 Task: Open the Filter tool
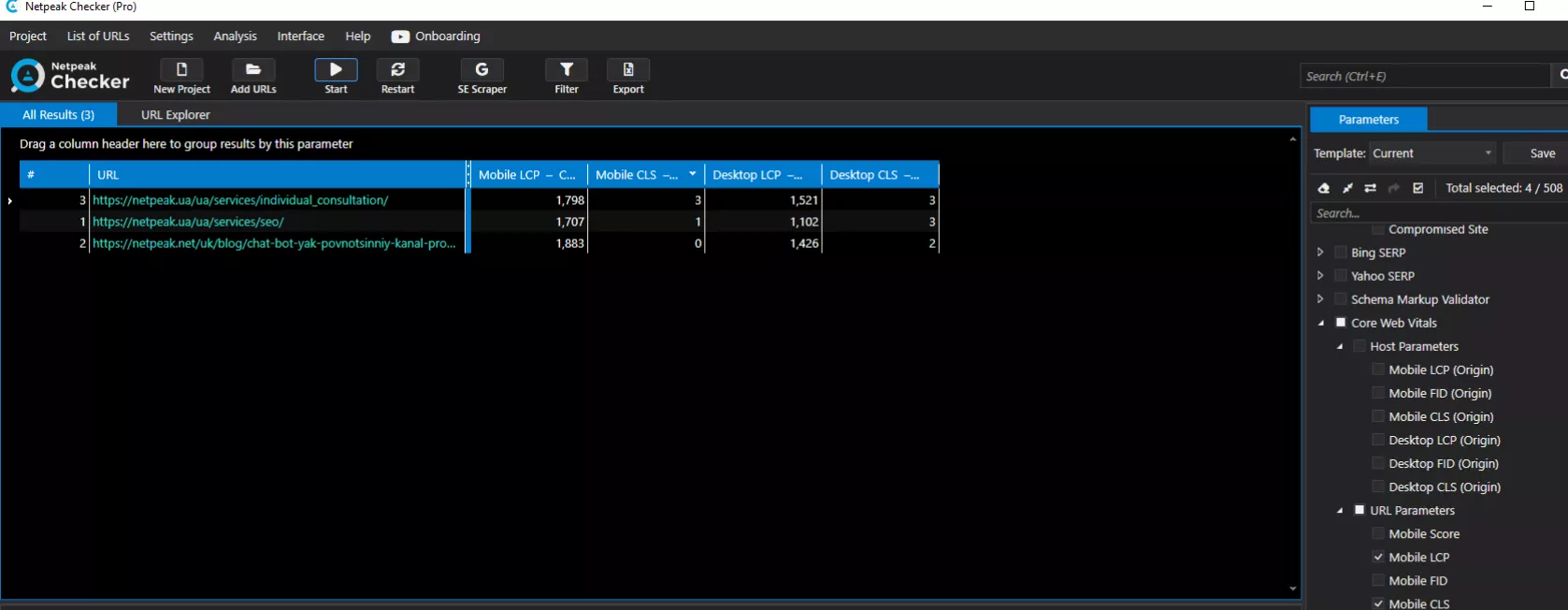point(567,77)
